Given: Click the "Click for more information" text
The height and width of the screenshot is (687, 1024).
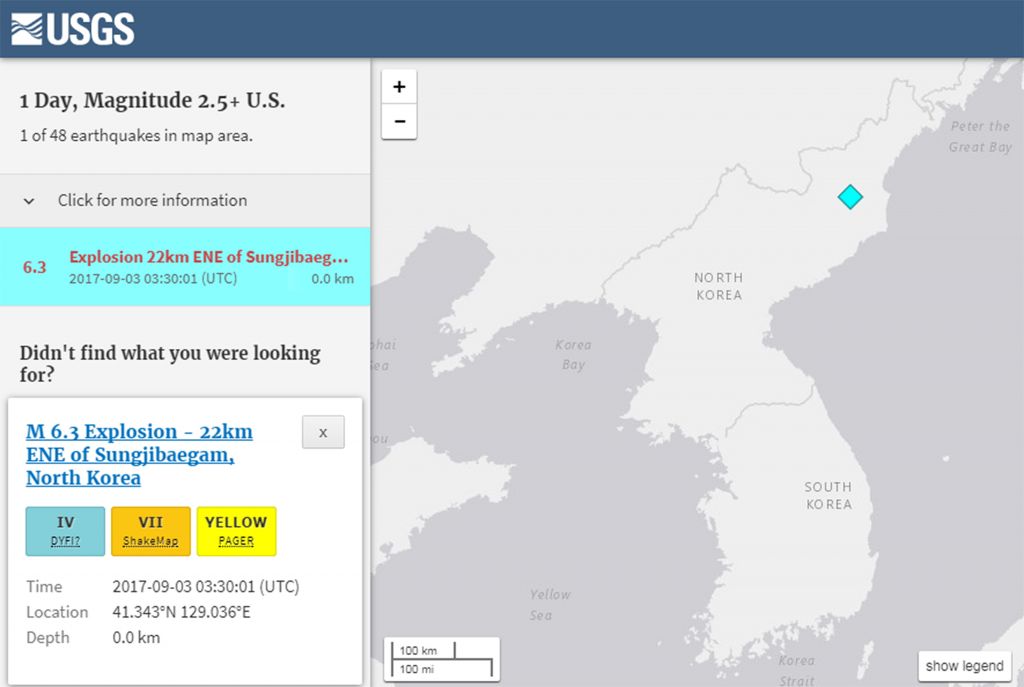Looking at the screenshot, I should (x=152, y=200).
